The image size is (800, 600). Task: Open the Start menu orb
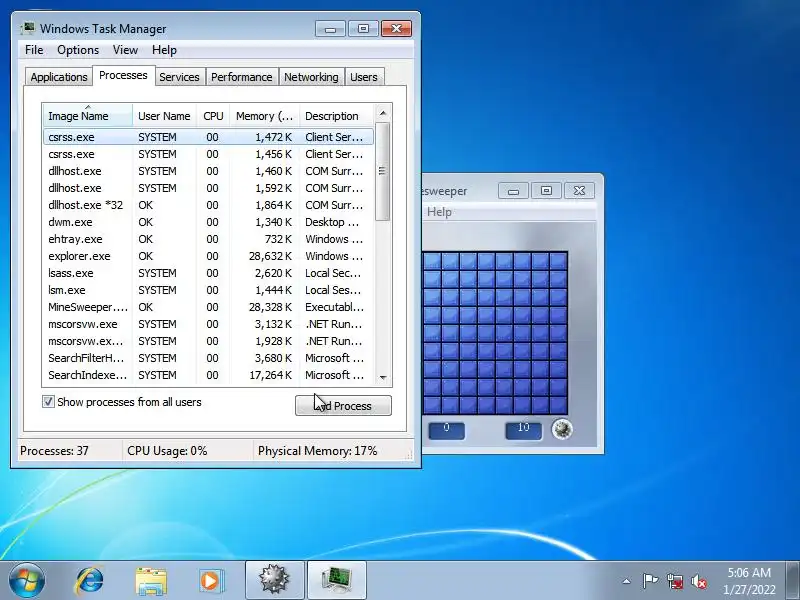point(27,581)
